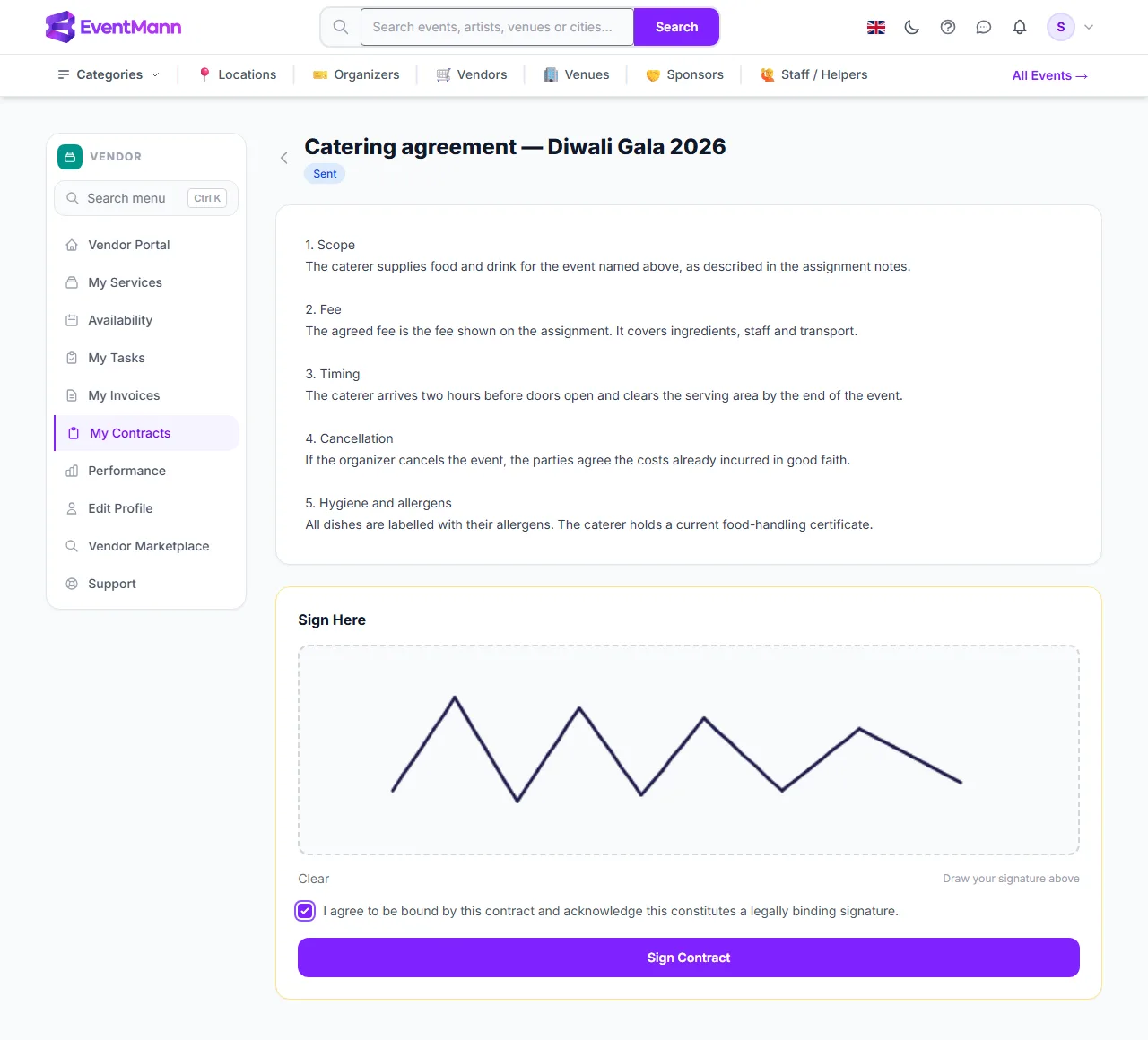1148x1040 pixels.
Task: Click the Ctrl K shortcut hint
Action: [207, 198]
